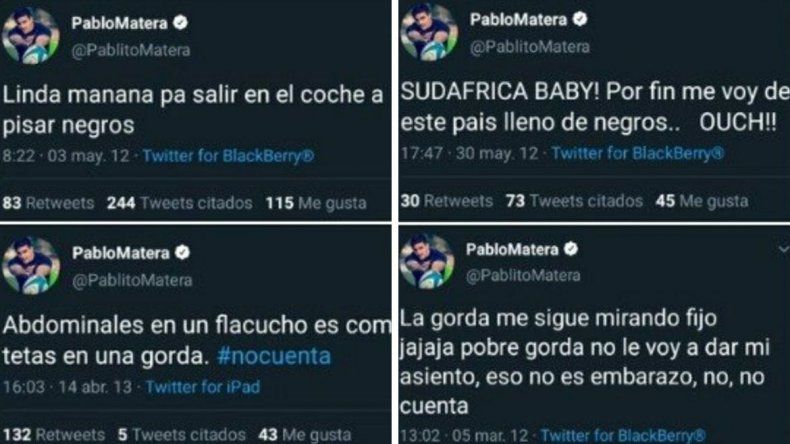
Task: Click avatar of the SUDAFRICA BABY tweet
Action: click(x=429, y=32)
